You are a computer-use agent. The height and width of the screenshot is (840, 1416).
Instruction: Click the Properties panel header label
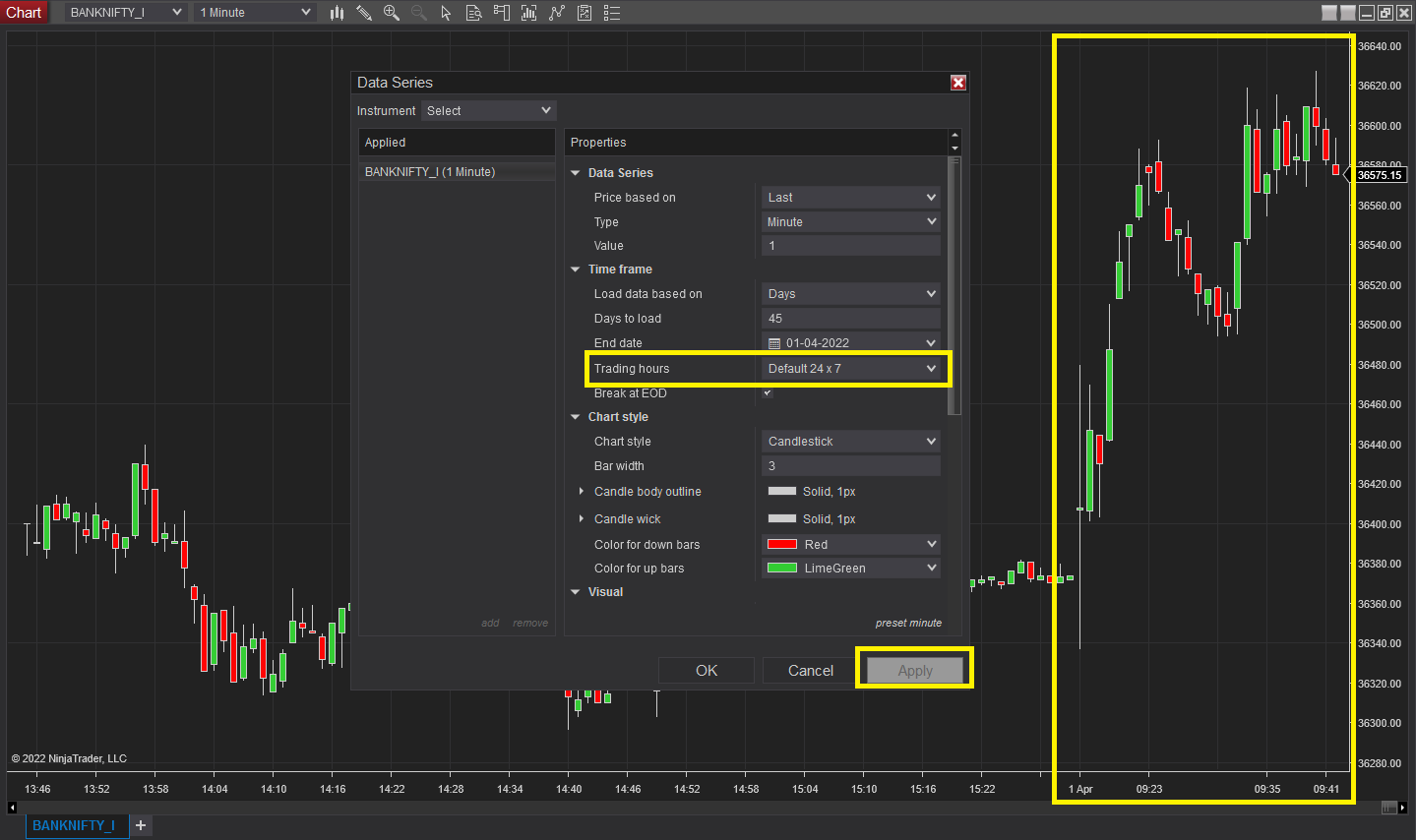(x=598, y=143)
